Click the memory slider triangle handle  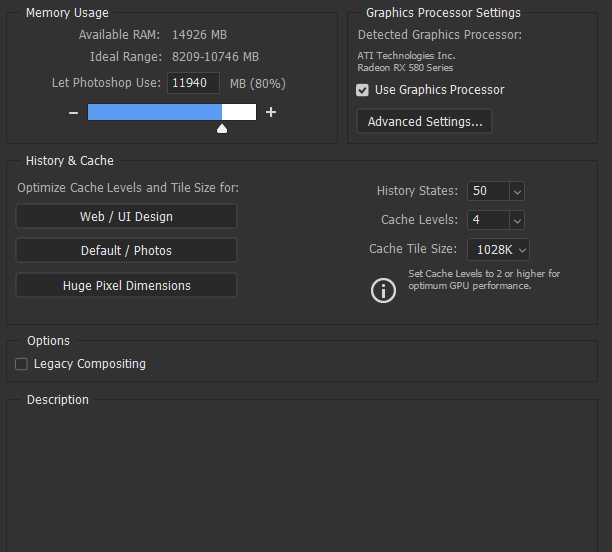222,128
